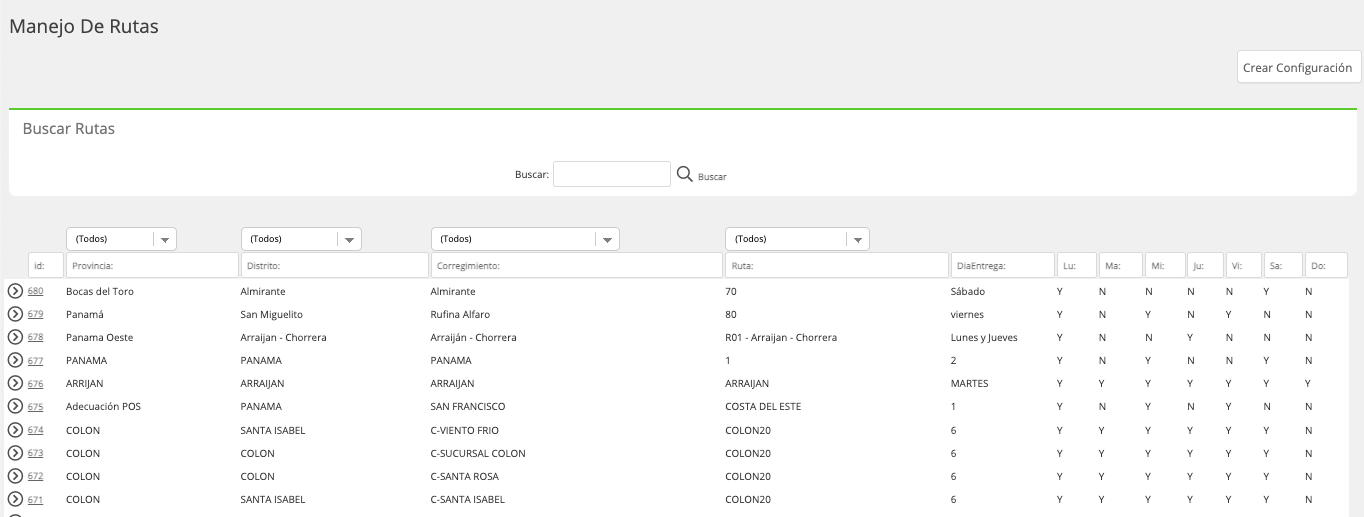Select the C-VIENTO FRIO cell
The image size is (1364, 517).
coord(464,430)
